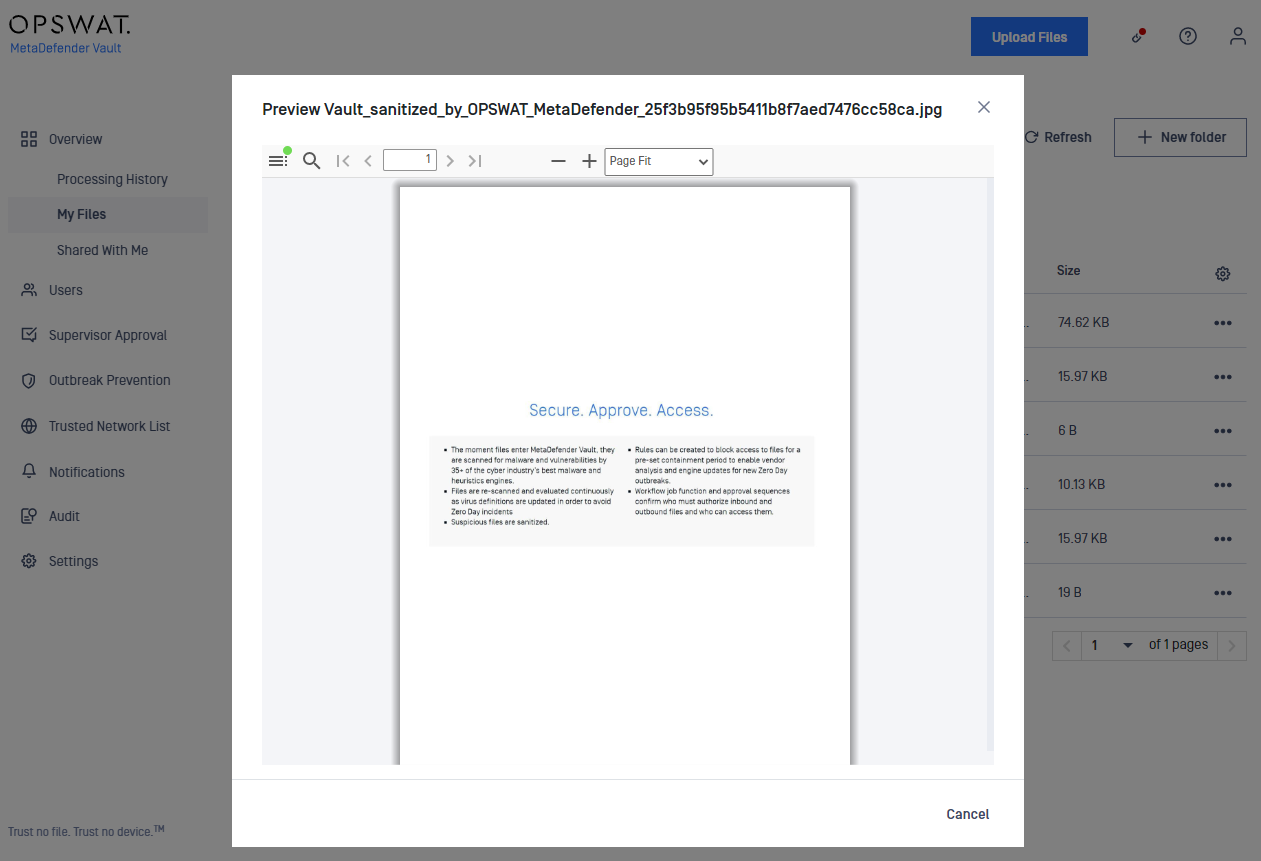This screenshot has width=1261, height=861.
Task: Open Outbreak Prevention in the sidebar
Action: coord(108,380)
